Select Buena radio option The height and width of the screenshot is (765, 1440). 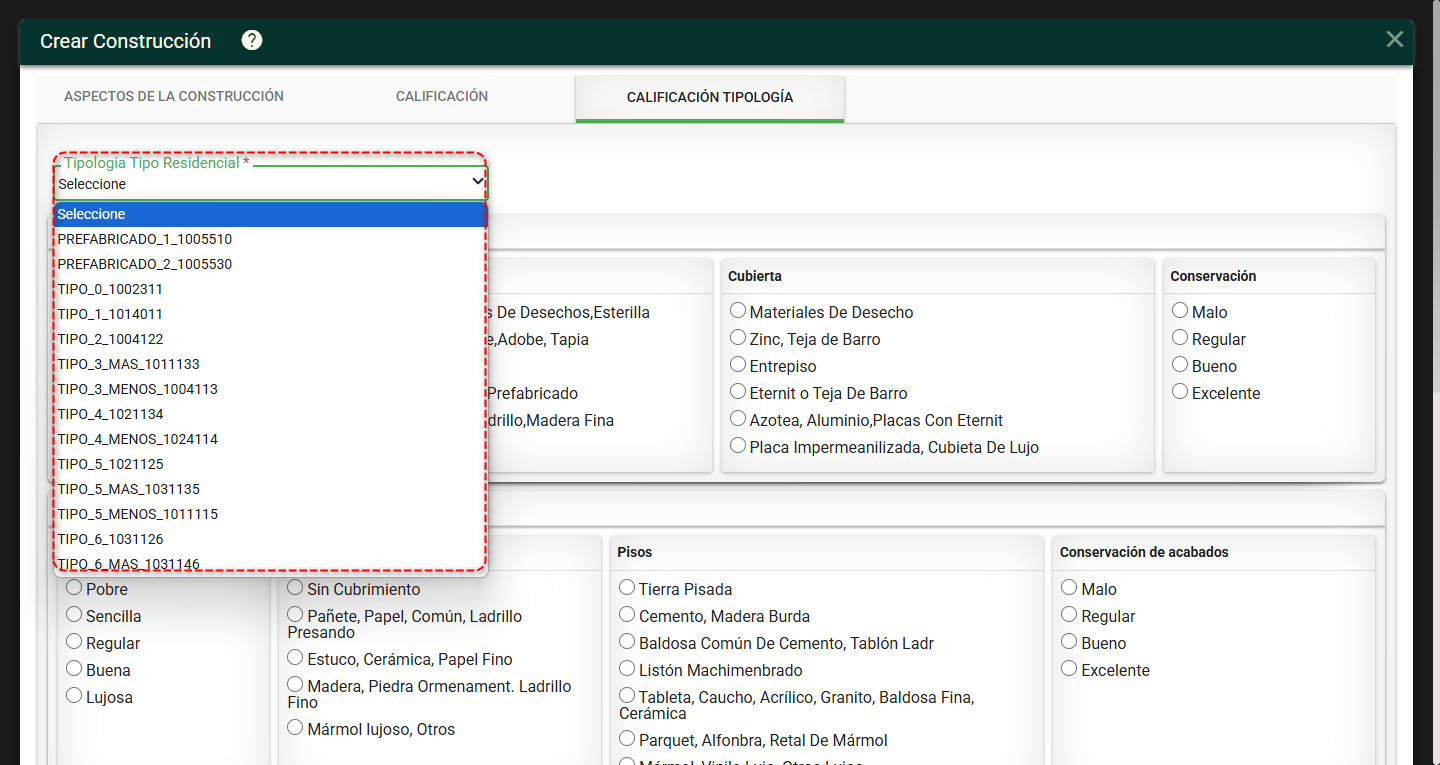tap(74, 669)
